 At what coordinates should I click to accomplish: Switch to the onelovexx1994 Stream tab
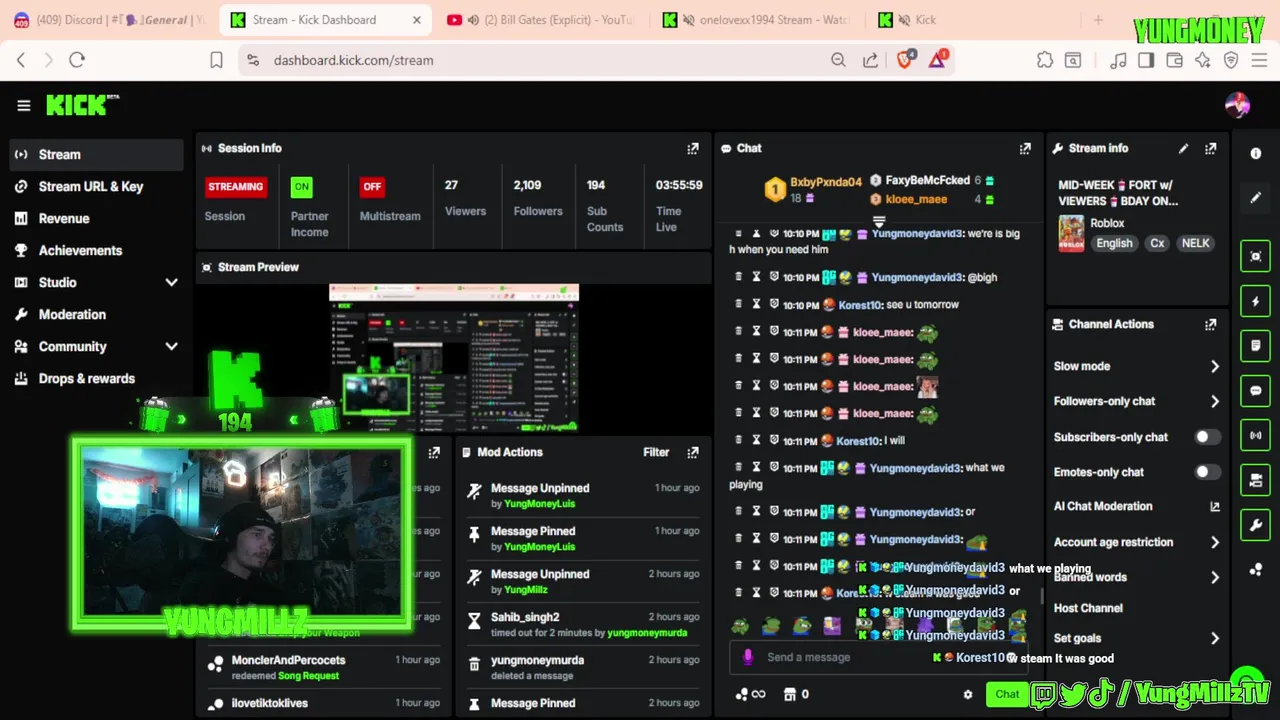click(757, 20)
